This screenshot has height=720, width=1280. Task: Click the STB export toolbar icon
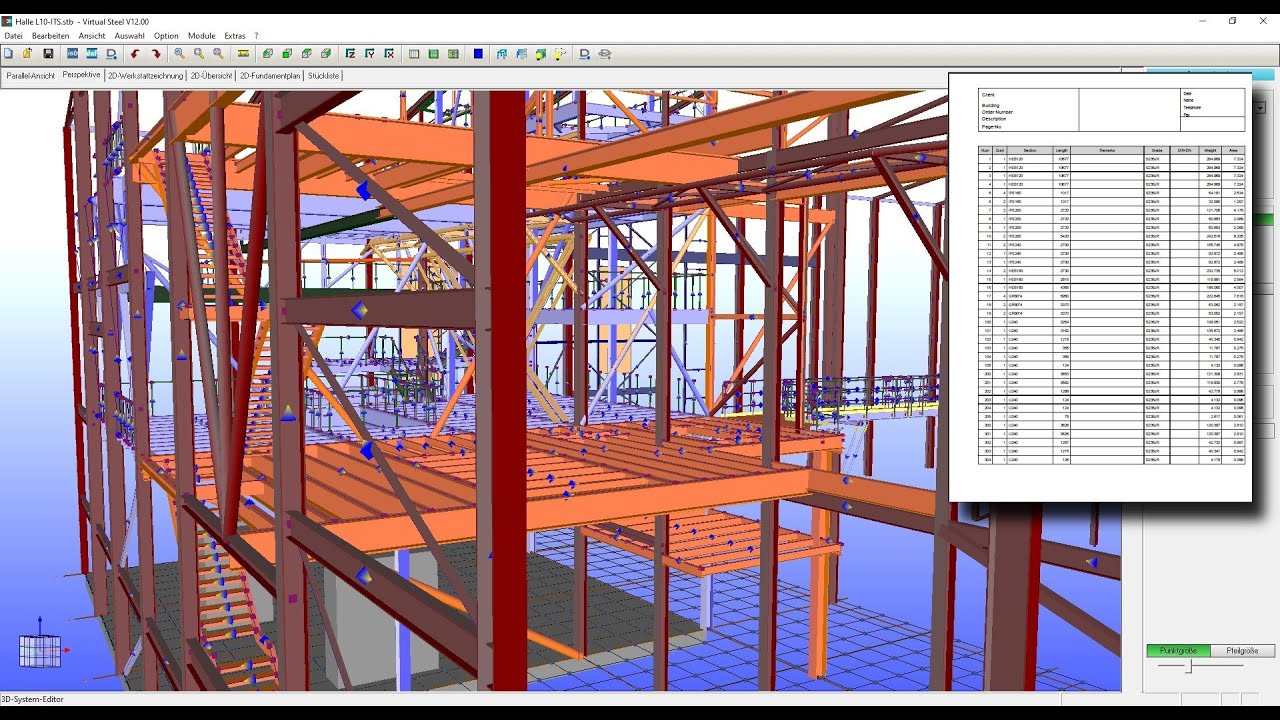point(73,53)
